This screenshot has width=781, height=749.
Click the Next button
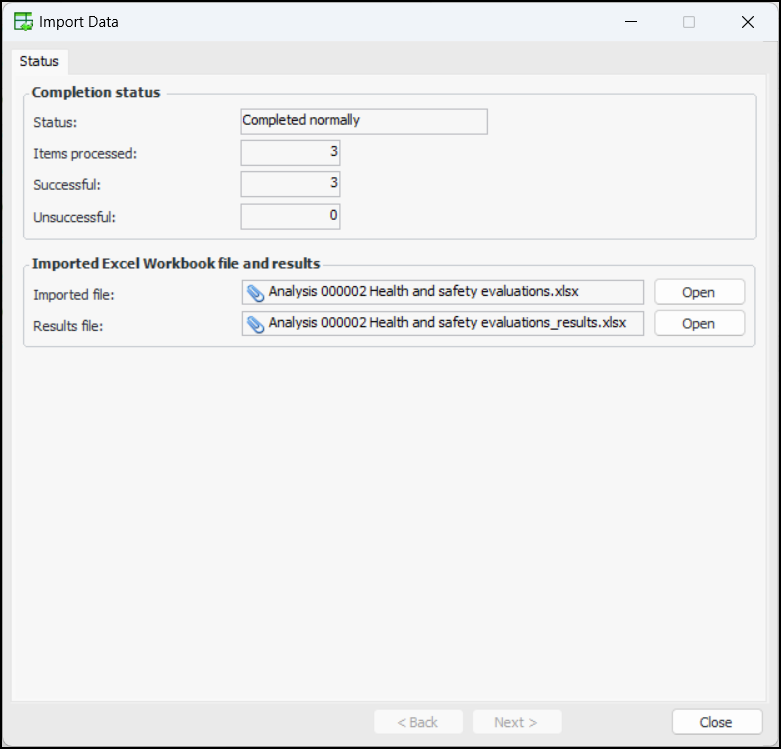pyautogui.click(x=516, y=722)
